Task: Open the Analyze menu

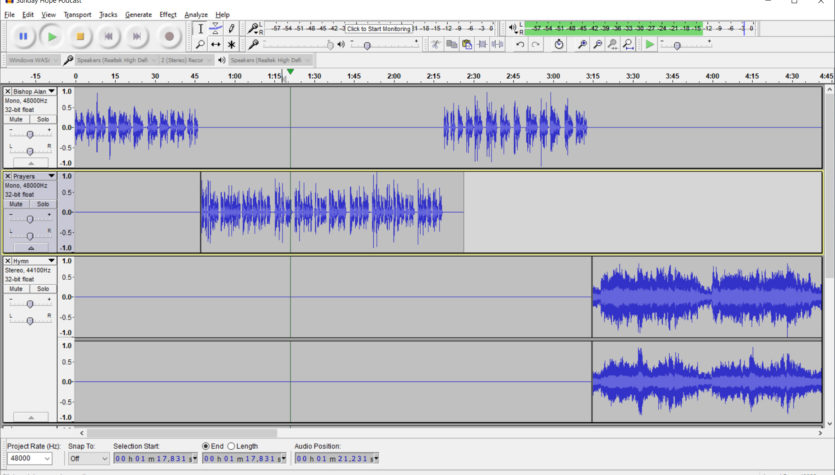Action: (x=196, y=15)
